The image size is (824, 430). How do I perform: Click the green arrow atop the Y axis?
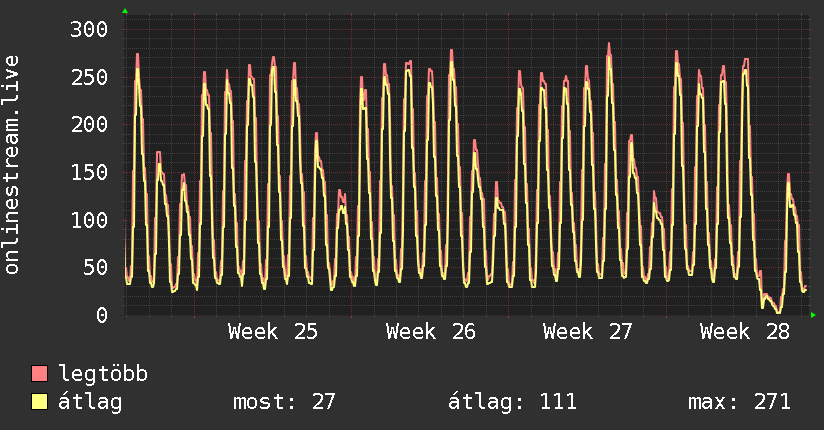125,11
